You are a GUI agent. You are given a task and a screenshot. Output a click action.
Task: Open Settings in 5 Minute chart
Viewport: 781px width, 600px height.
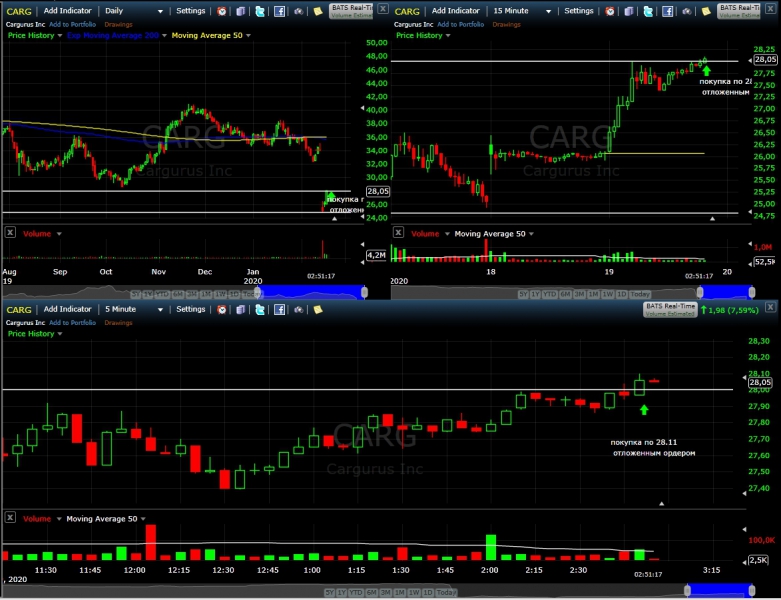[x=190, y=309]
